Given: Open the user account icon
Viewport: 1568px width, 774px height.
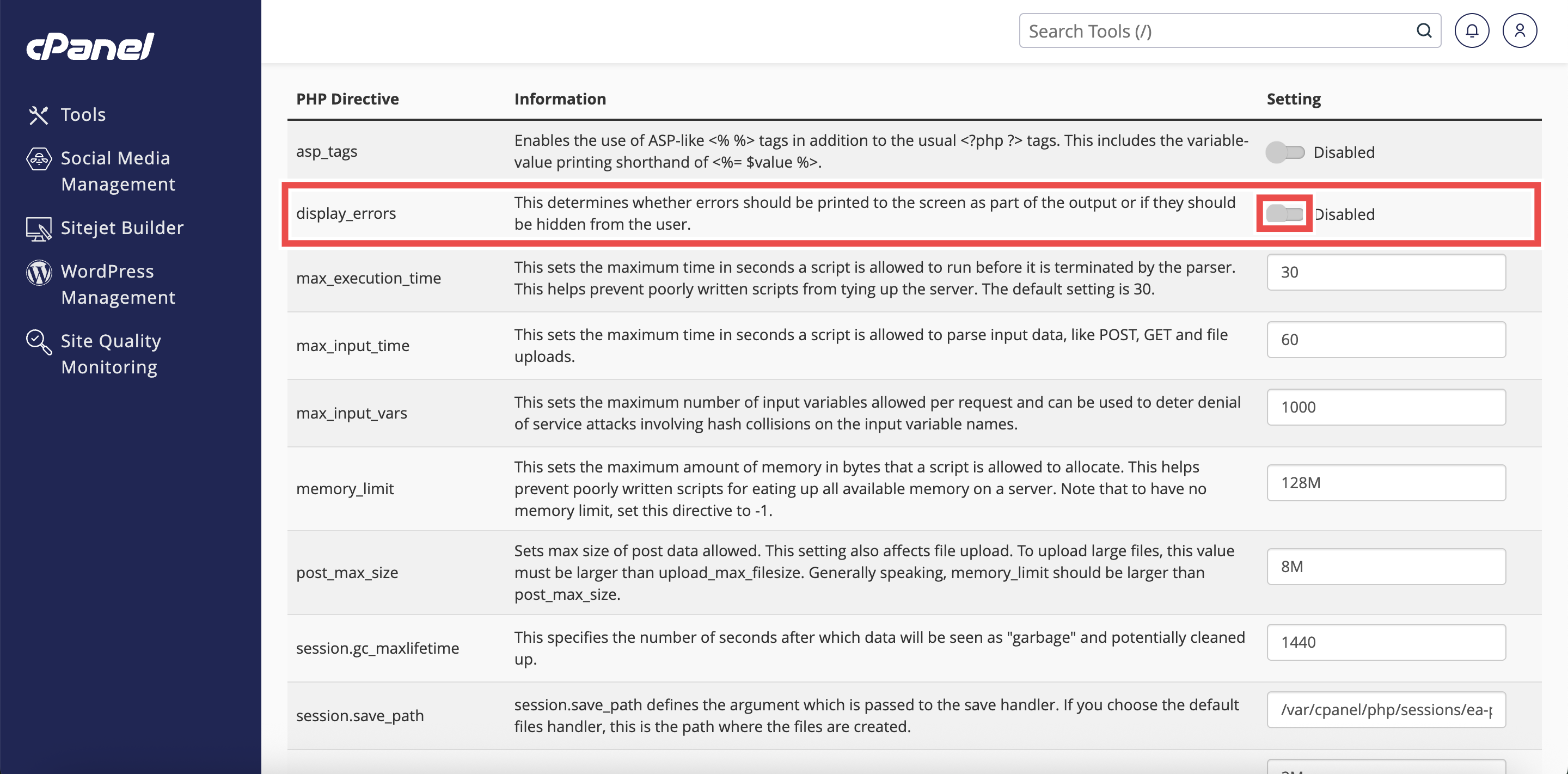Looking at the screenshot, I should 1520,31.
